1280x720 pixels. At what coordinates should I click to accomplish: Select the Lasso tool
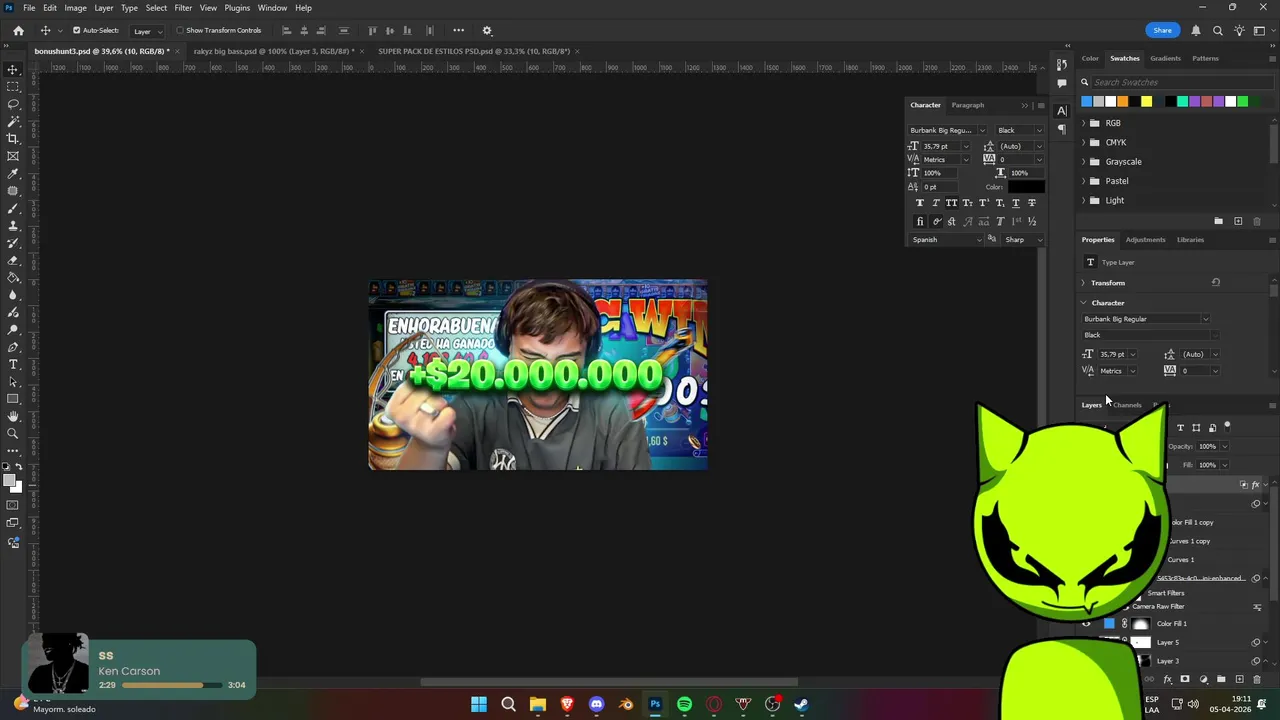(13, 104)
